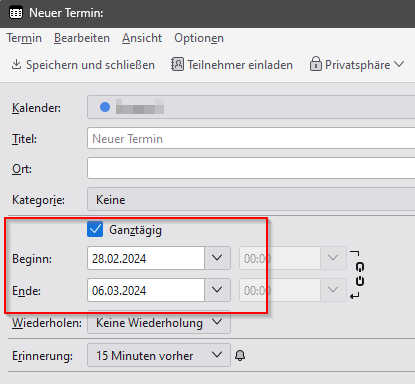Click the Privatsphäre toolbar button label
Screen dimensions: 415x384
coord(357,65)
